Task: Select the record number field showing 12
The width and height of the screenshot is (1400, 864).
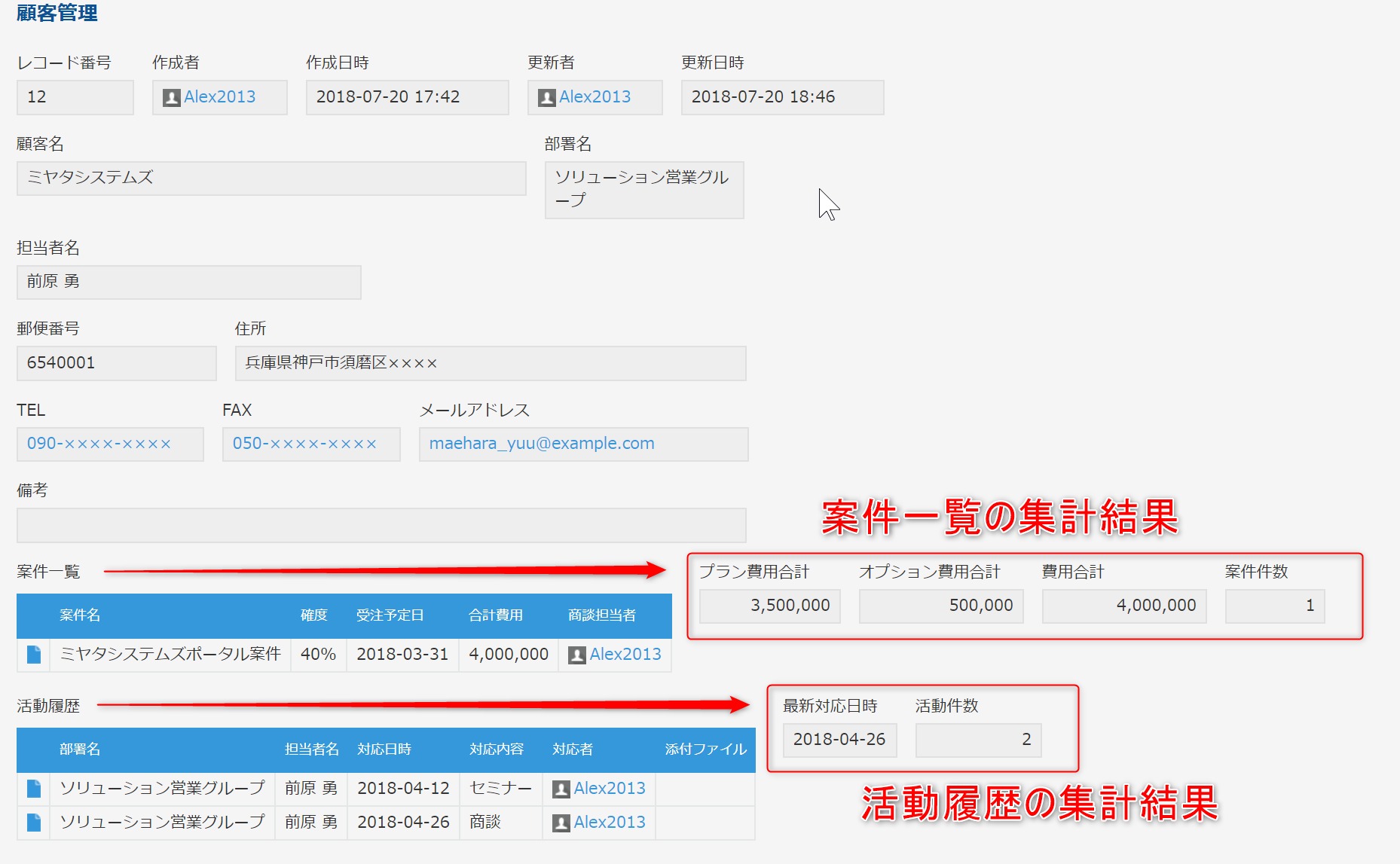Action: click(74, 97)
